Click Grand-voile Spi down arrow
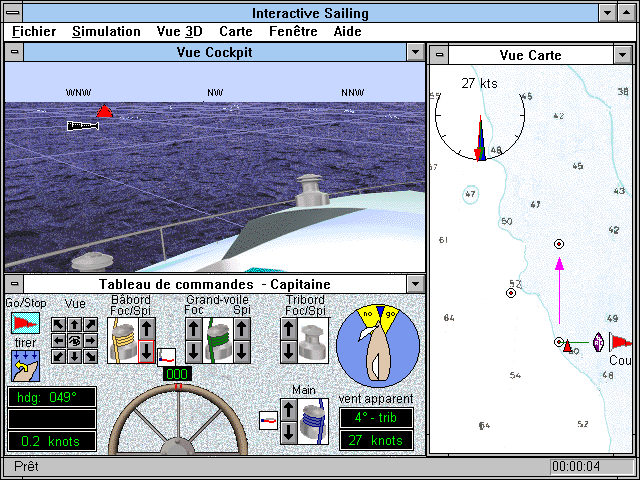The width and height of the screenshot is (640, 480). pyautogui.click(x=242, y=352)
